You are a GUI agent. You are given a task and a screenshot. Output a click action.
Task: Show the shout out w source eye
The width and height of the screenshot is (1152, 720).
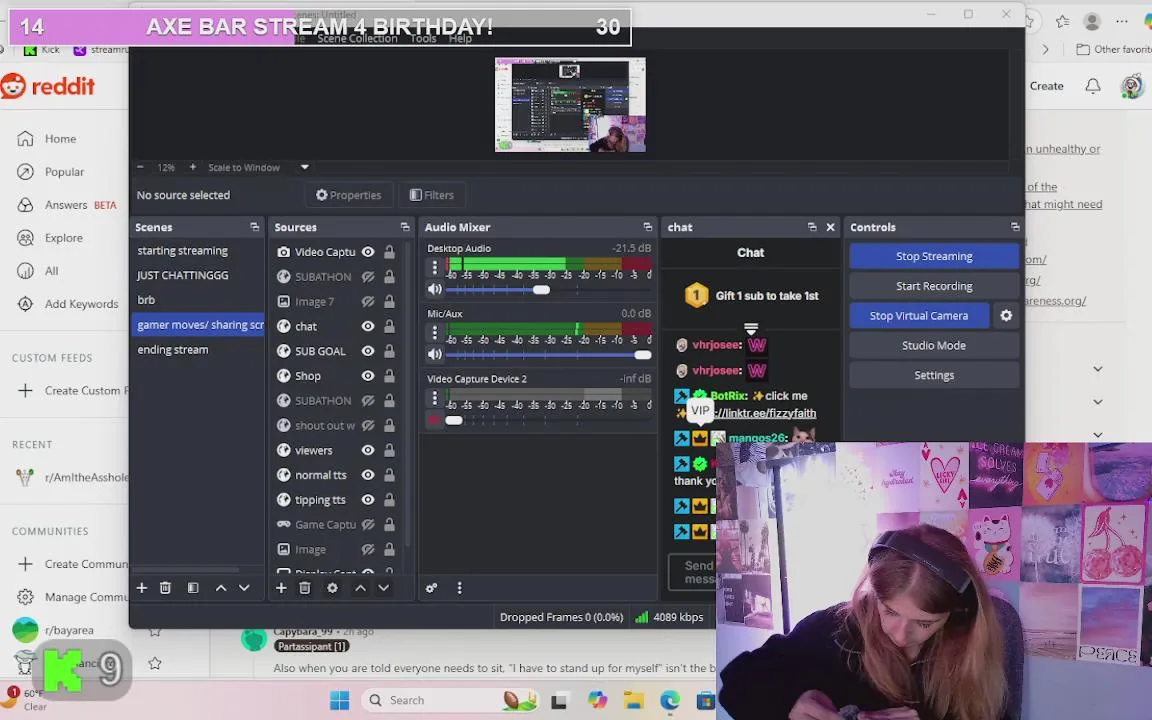tap(368, 425)
